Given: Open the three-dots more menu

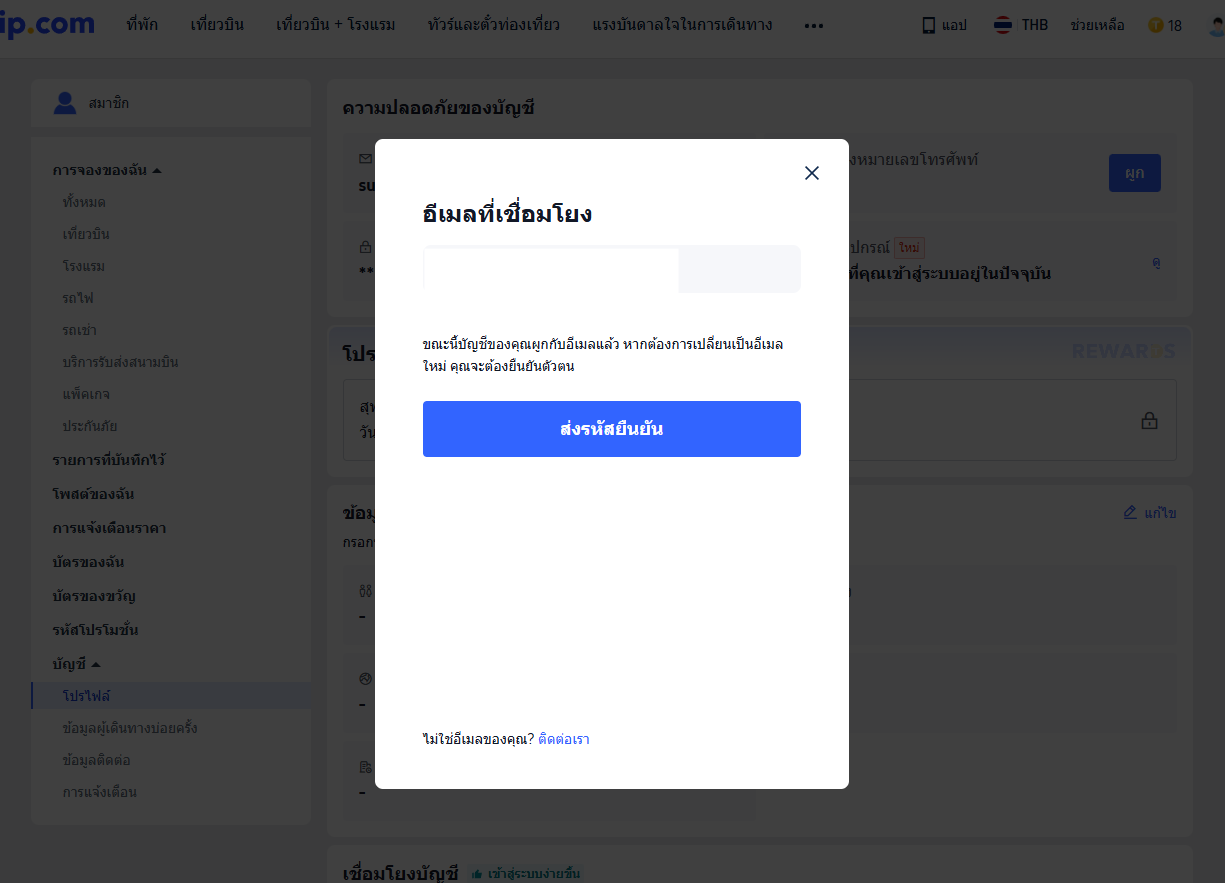Looking at the screenshot, I should [x=814, y=25].
